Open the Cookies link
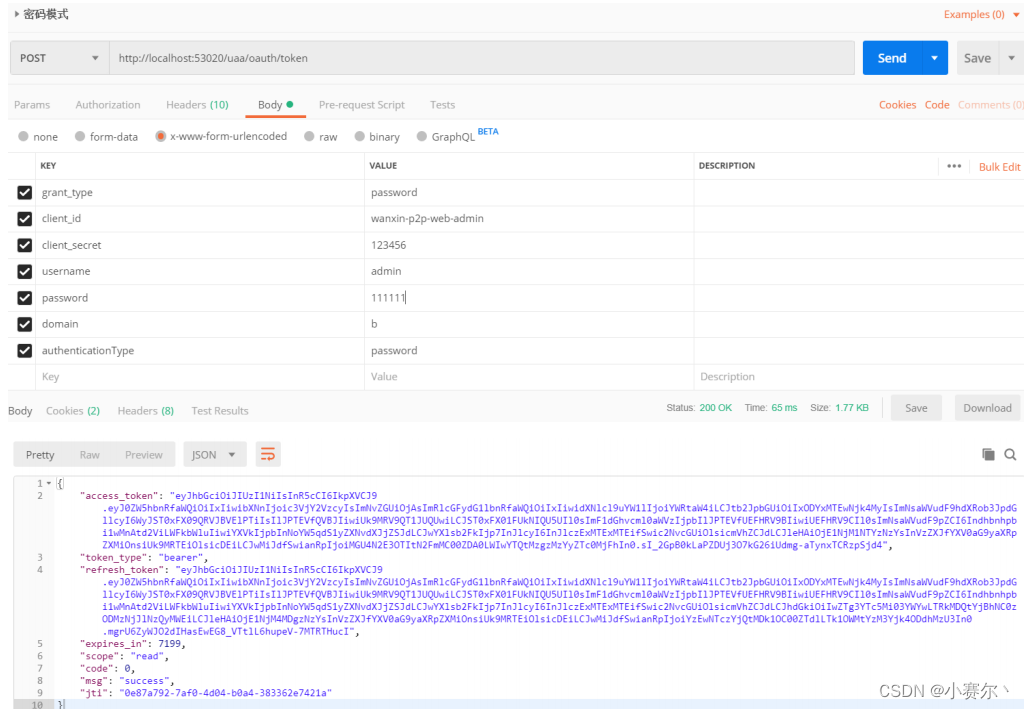This screenshot has height=709, width=1024. [897, 104]
